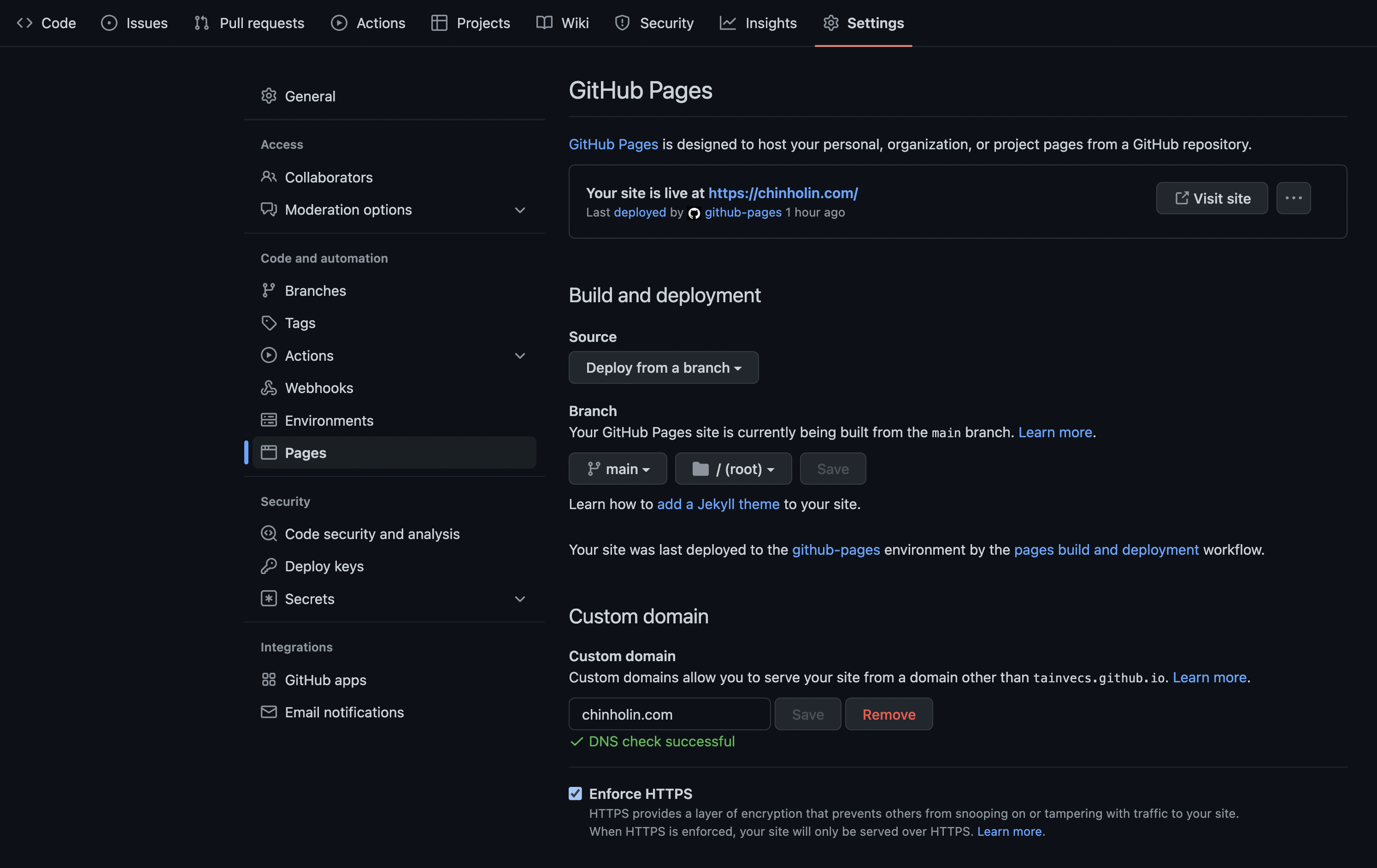The width and height of the screenshot is (1377, 868).
Task: Click the Visit site button
Action: coord(1212,198)
